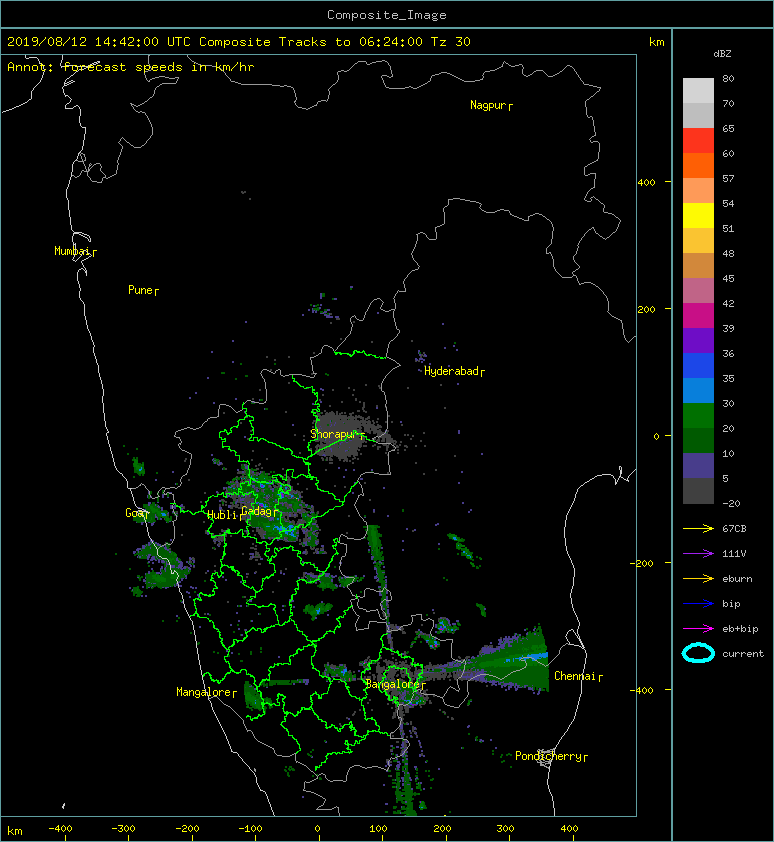Click the -200 y-axis tick label
This screenshot has width=774, height=842.
pos(642,563)
